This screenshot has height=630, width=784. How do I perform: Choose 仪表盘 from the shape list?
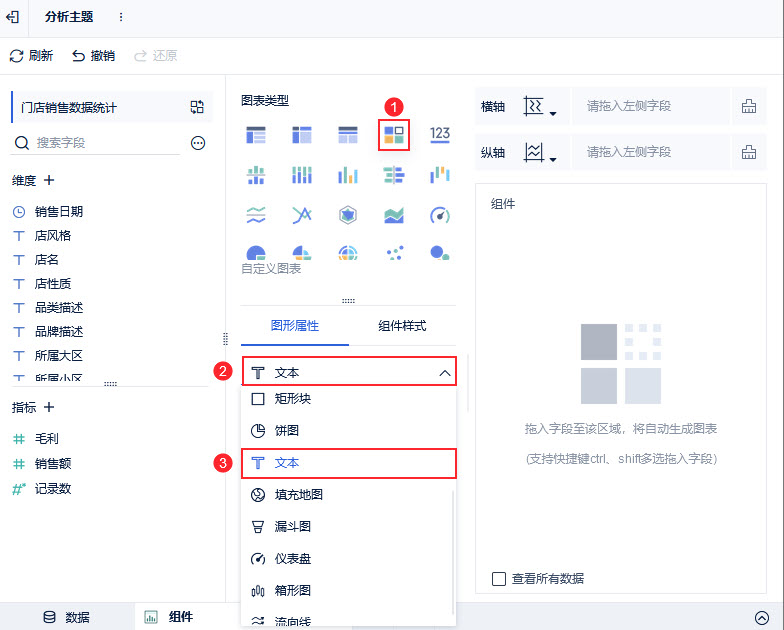[x=348, y=559]
